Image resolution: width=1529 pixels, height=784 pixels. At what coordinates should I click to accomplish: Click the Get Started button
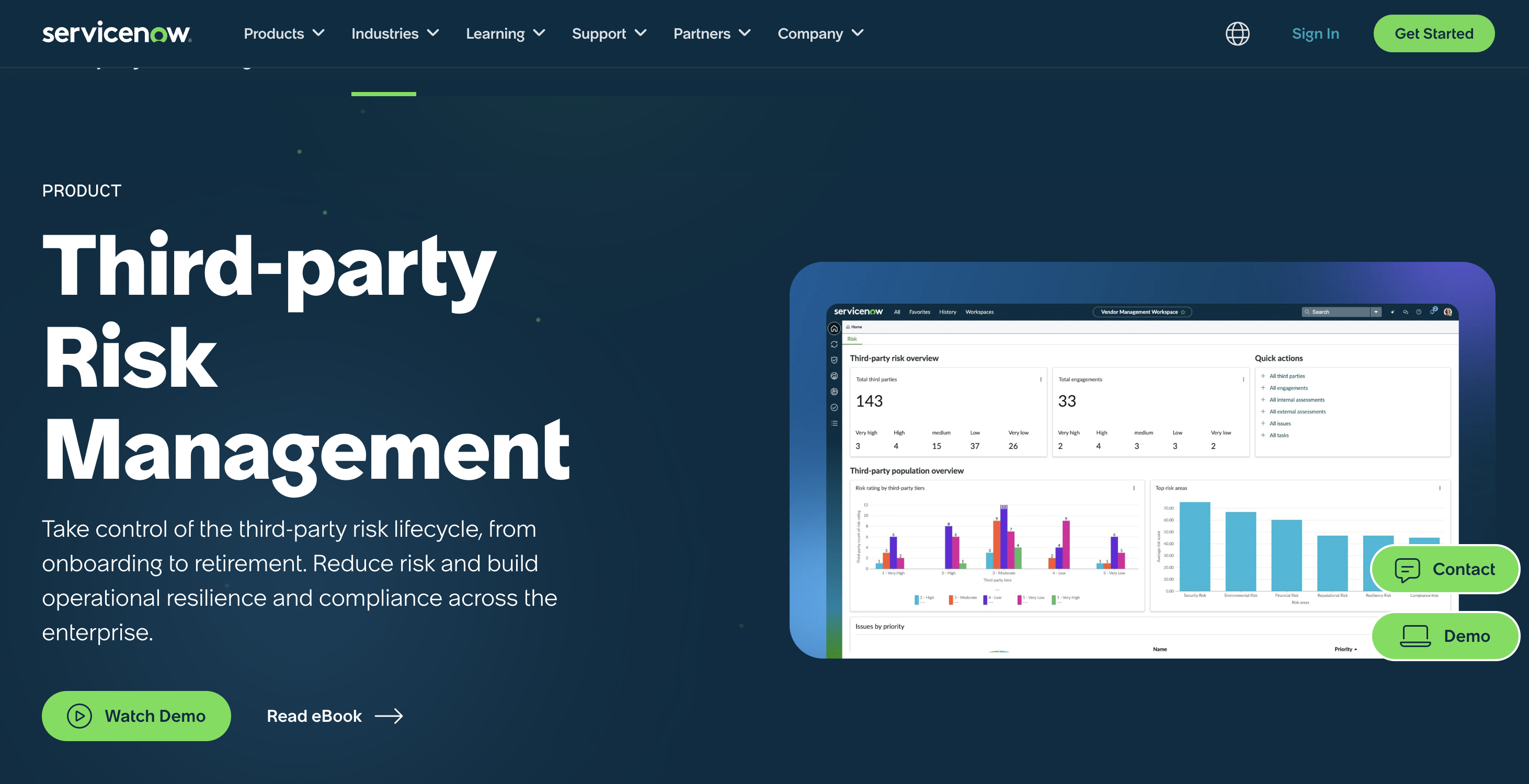[x=1433, y=34]
